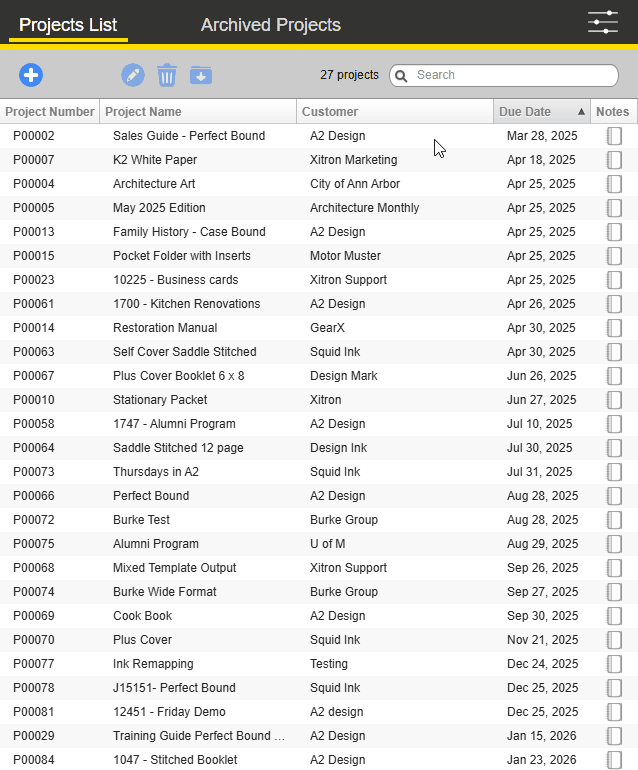The width and height of the screenshot is (638, 770).
Task: Click customer GearX
Action: click(327, 328)
